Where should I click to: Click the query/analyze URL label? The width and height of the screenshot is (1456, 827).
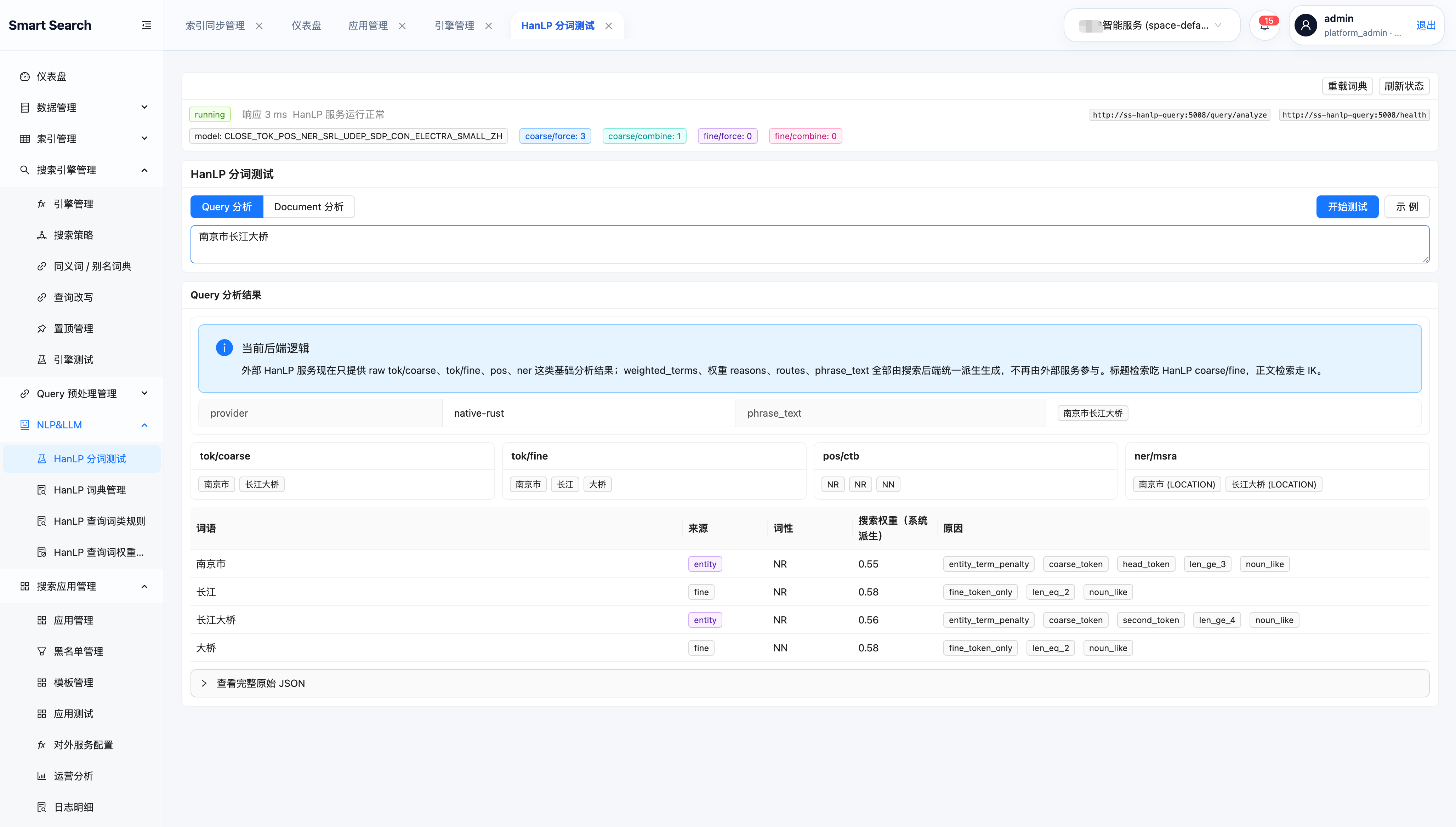point(1179,115)
